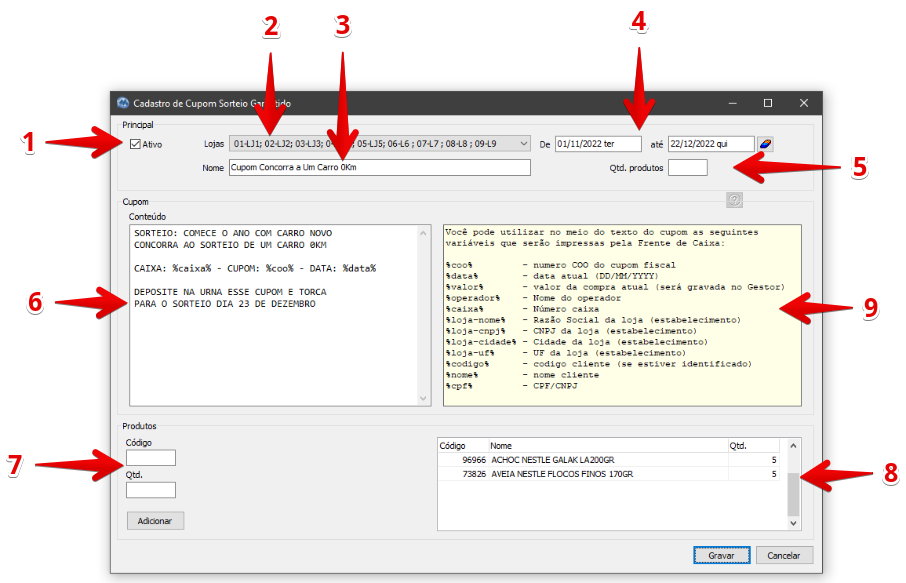
Task: Click the Adicionar button
Action: click(155, 521)
